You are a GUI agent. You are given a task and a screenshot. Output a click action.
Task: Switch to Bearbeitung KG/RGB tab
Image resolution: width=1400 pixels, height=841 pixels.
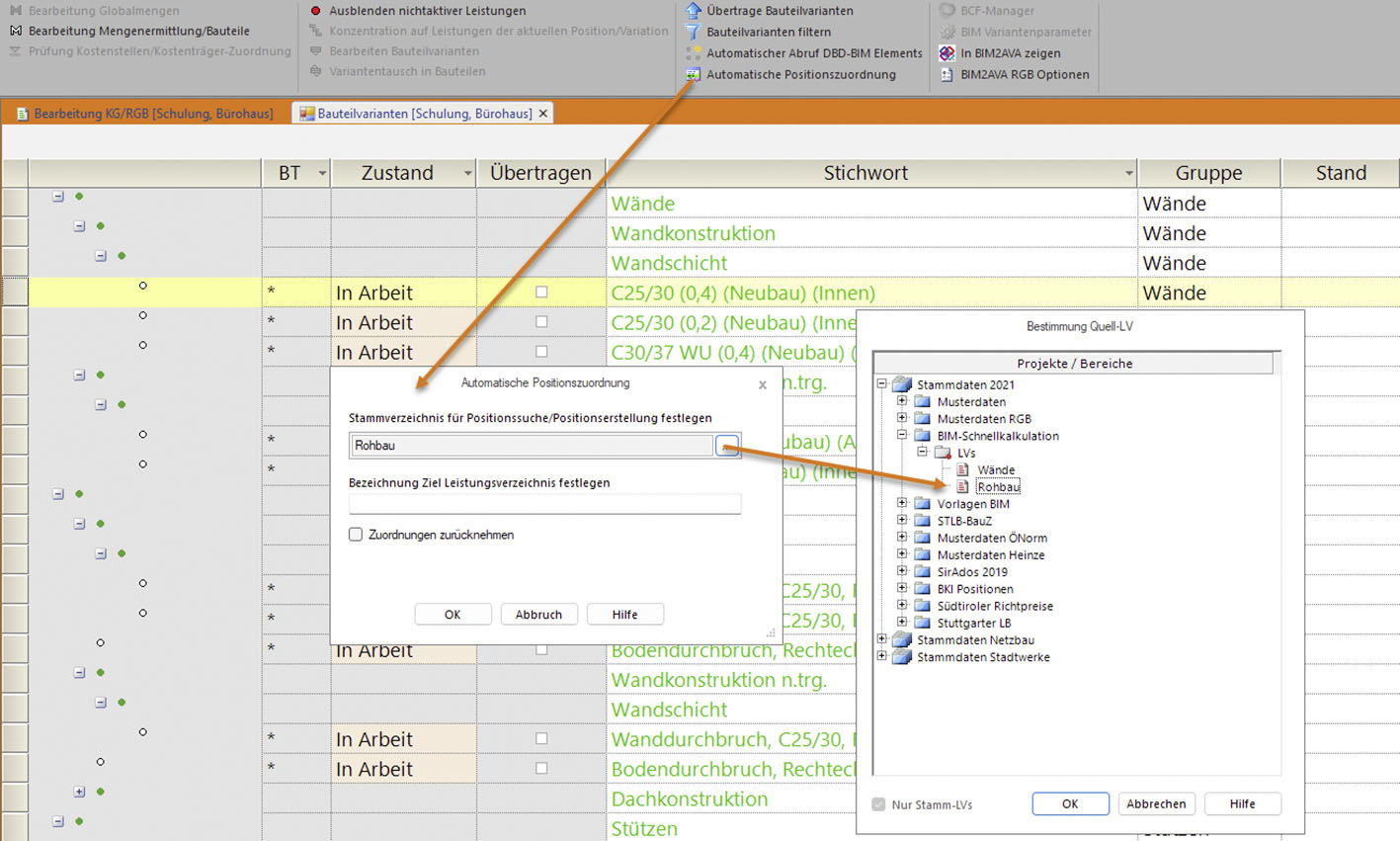(144, 114)
